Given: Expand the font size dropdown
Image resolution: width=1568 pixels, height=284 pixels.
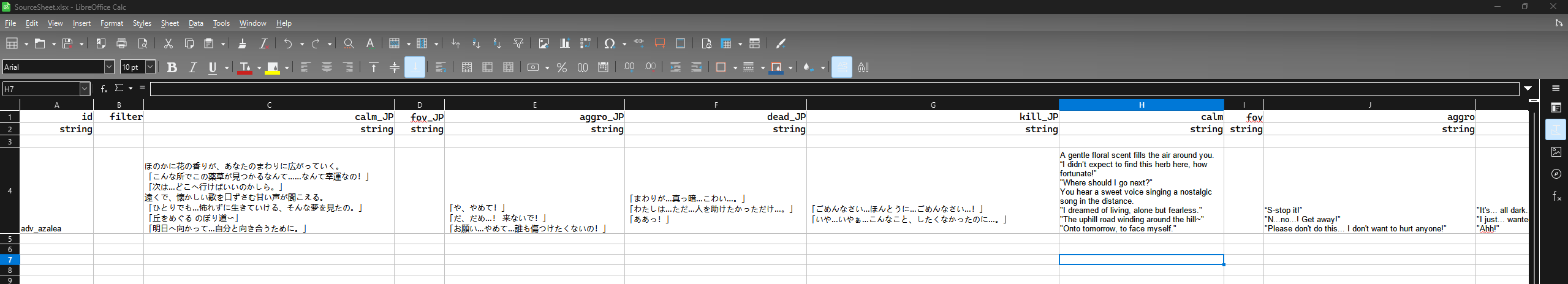Looking at the screenshot, I should 150,67.
